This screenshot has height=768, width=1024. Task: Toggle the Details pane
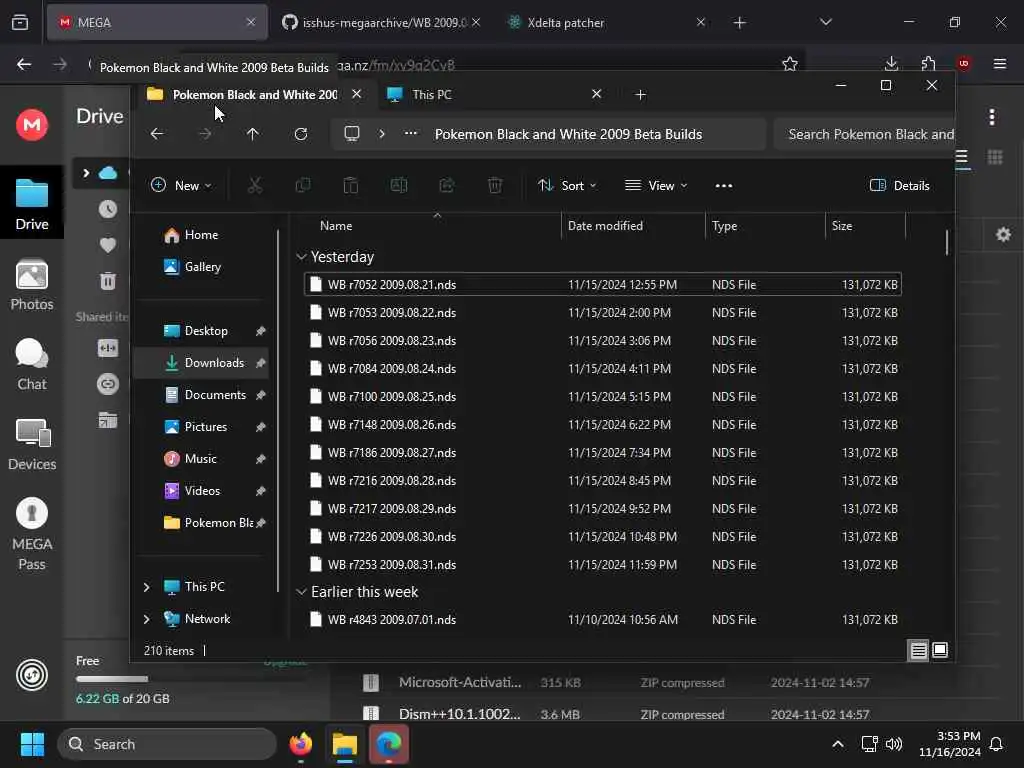(899, 185)
